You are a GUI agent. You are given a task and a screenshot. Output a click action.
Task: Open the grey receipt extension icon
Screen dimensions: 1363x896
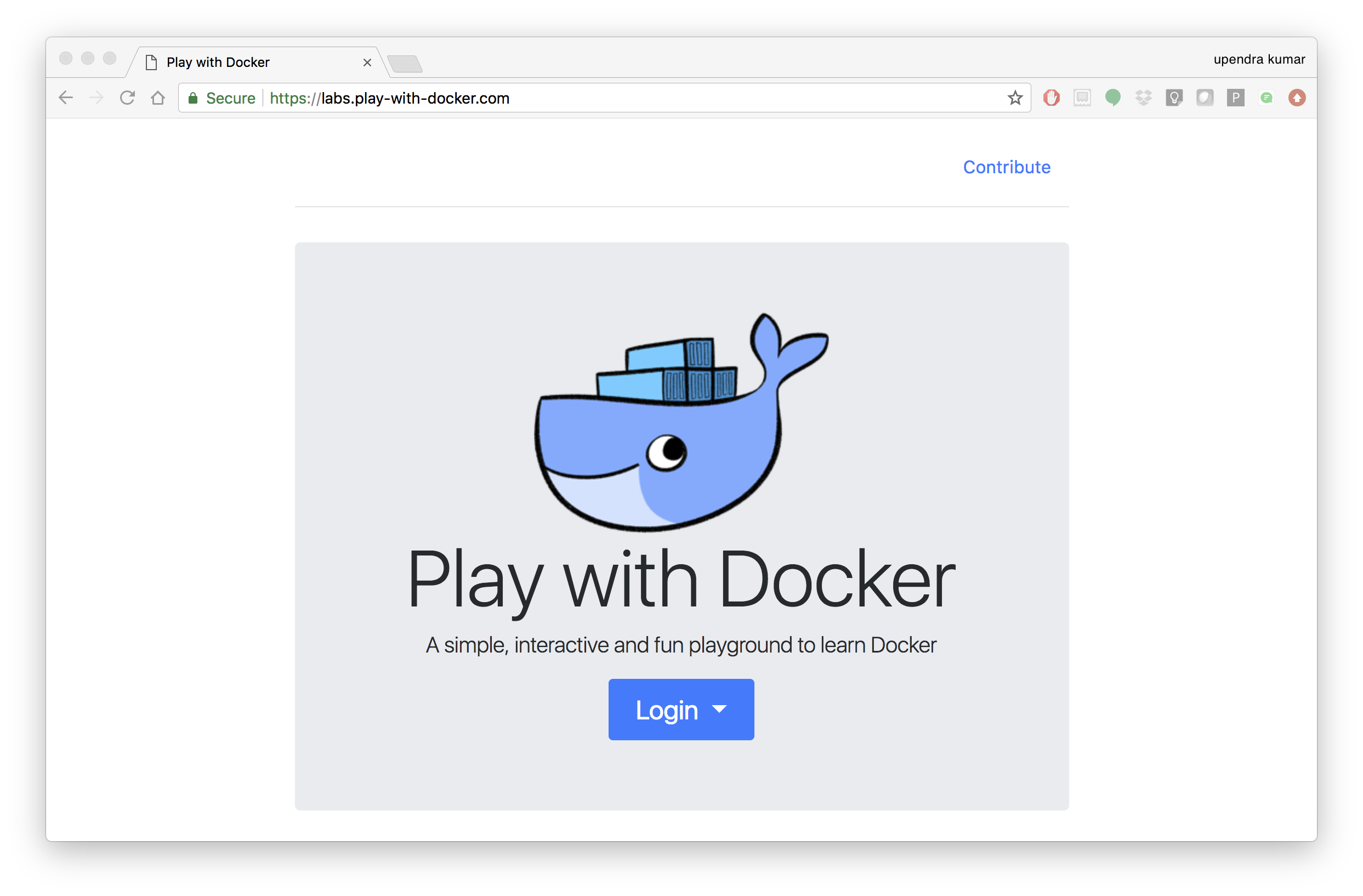[x=1082, y=98]
